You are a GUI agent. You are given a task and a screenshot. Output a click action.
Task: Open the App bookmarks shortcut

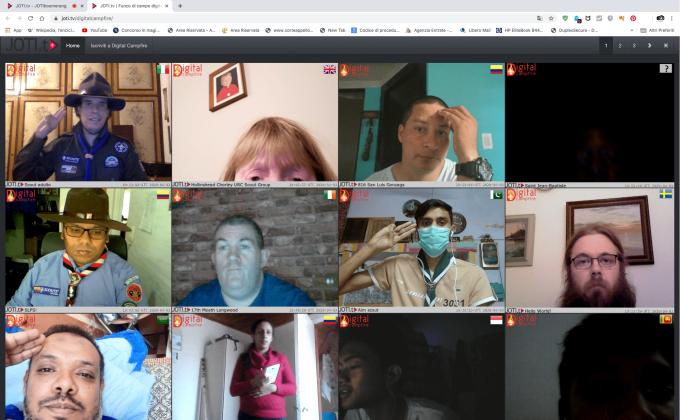point(13,30)
